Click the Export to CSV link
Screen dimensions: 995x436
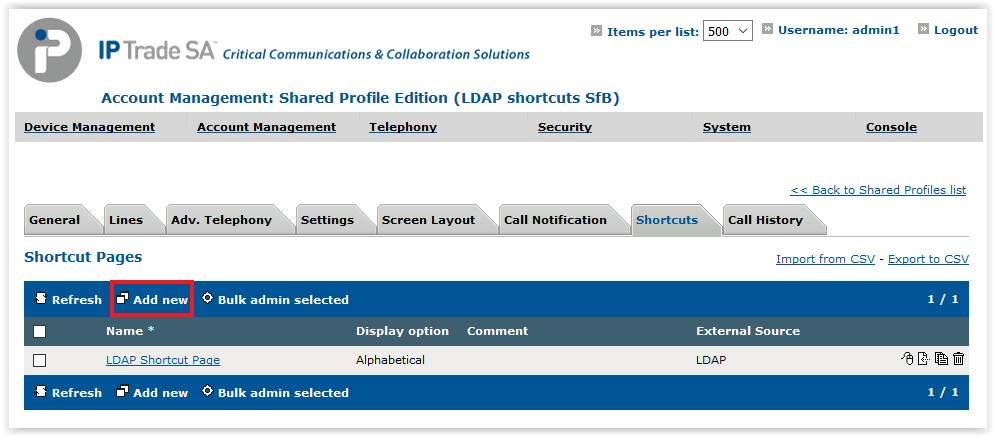[x=928, y=259]
